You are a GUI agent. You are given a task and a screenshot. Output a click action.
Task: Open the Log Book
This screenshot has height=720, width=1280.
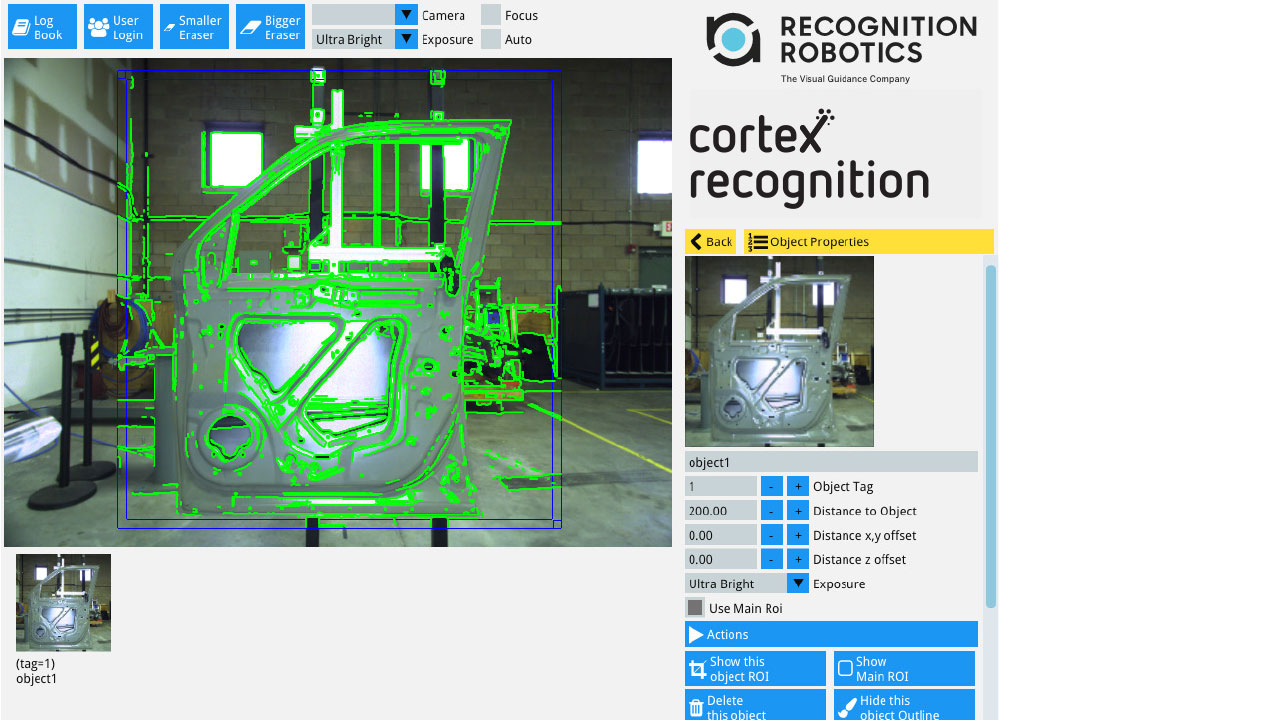click(41, 26)
